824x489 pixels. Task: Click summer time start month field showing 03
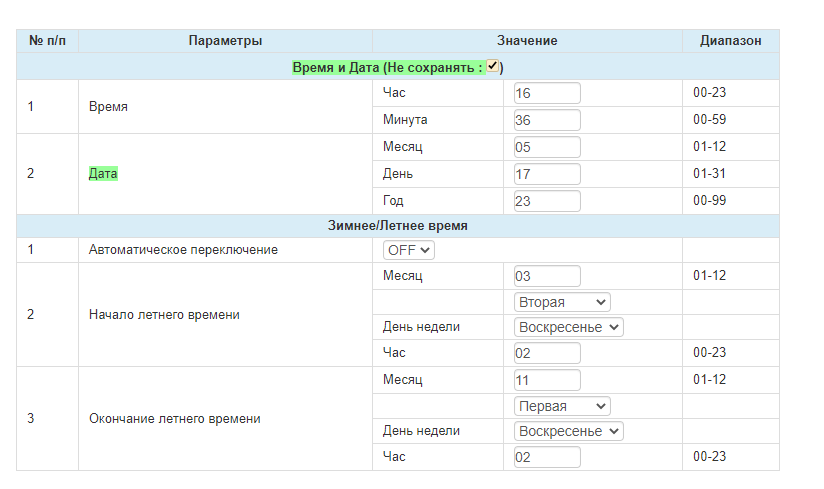pyautogui.click(x=546, y=276)
